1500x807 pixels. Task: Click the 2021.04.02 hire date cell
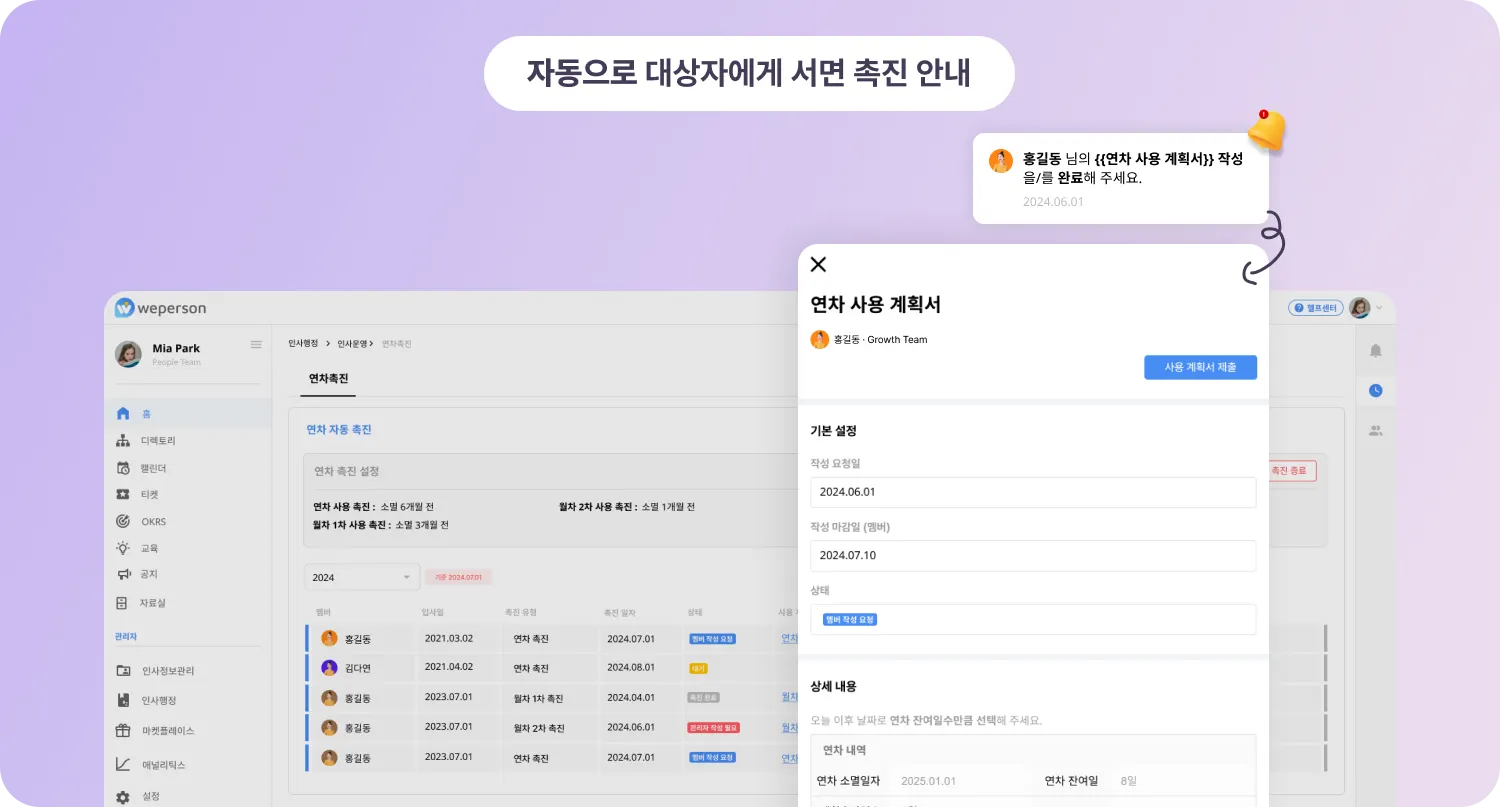tap(448, 667)
